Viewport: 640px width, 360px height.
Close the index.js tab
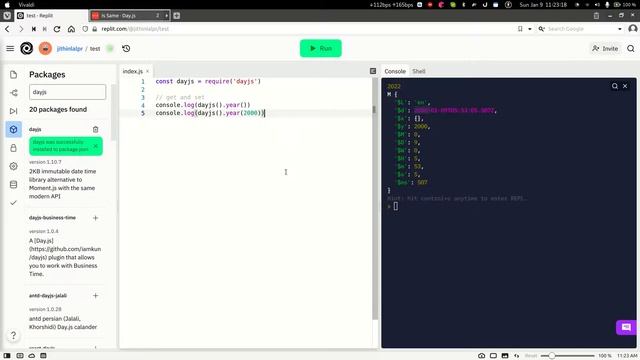147,71
